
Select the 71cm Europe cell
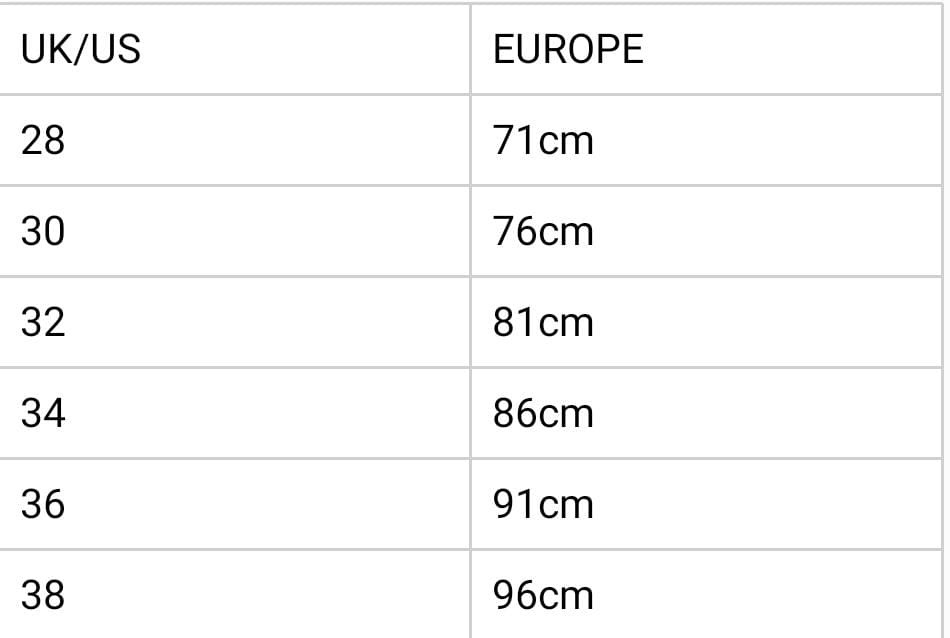coord(543,140)
